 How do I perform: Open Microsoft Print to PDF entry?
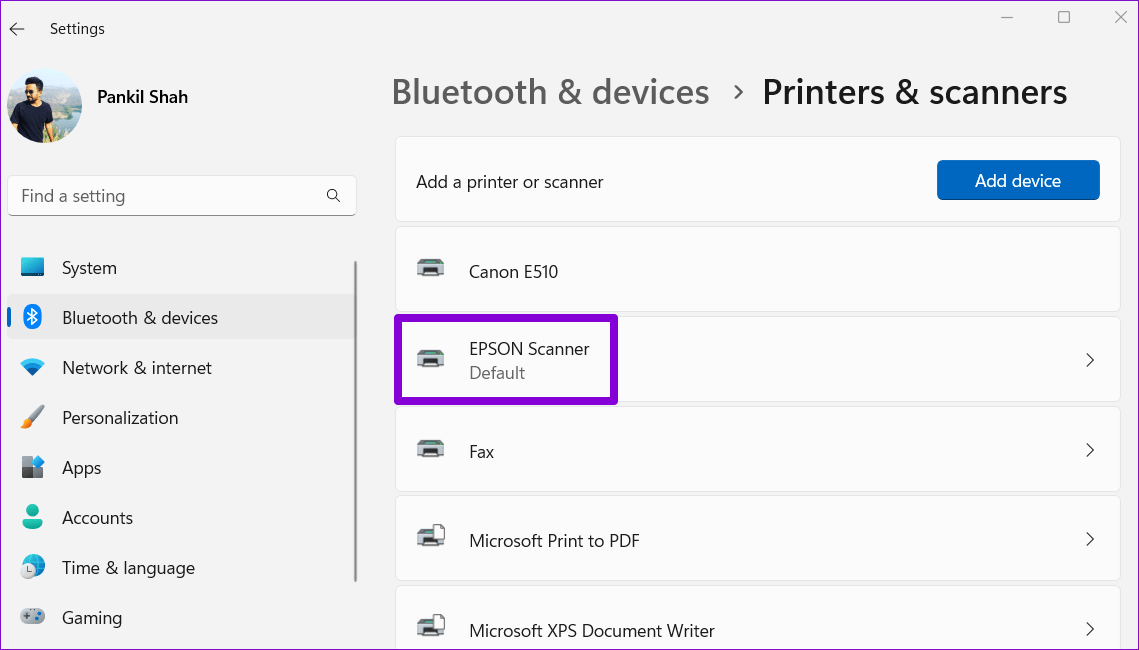coord(758,538)
